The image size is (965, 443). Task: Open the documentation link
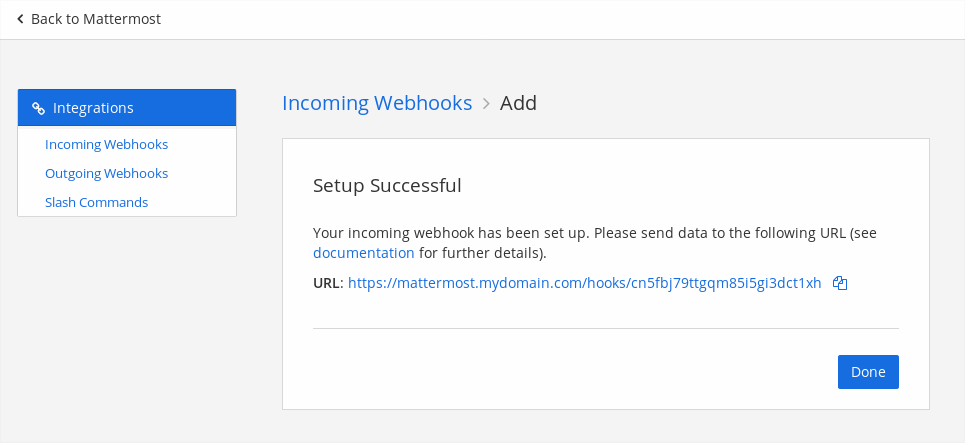[x=363, y=253]
